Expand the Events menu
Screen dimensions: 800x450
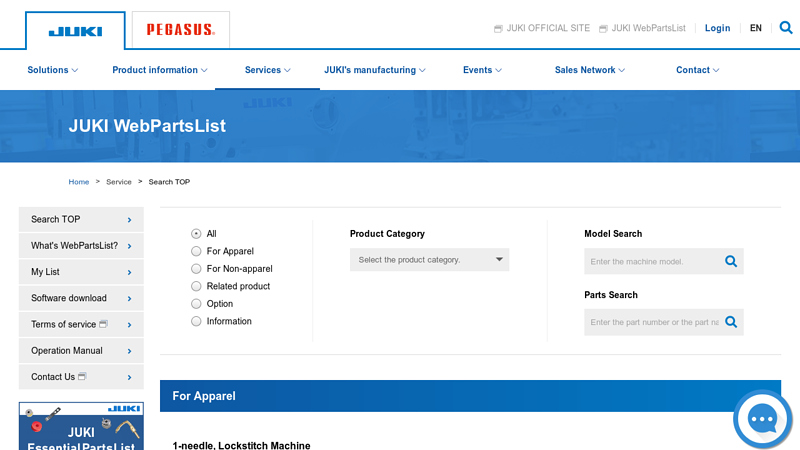[482, 70]
